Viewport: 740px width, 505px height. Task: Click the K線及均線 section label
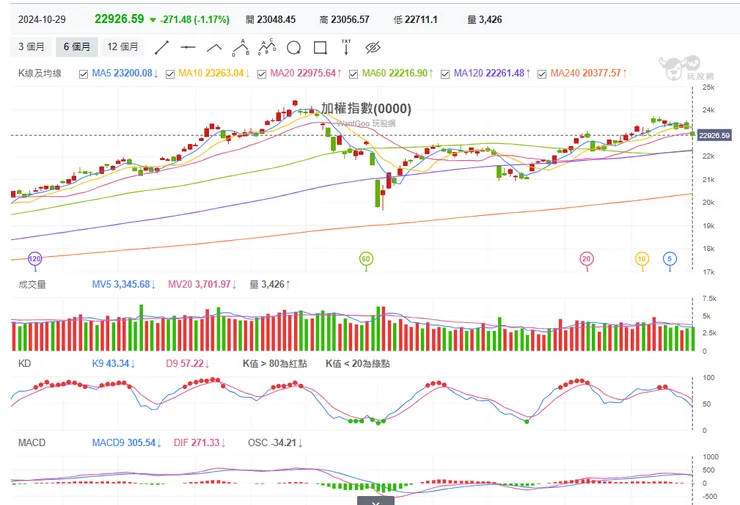click(40, 73)
